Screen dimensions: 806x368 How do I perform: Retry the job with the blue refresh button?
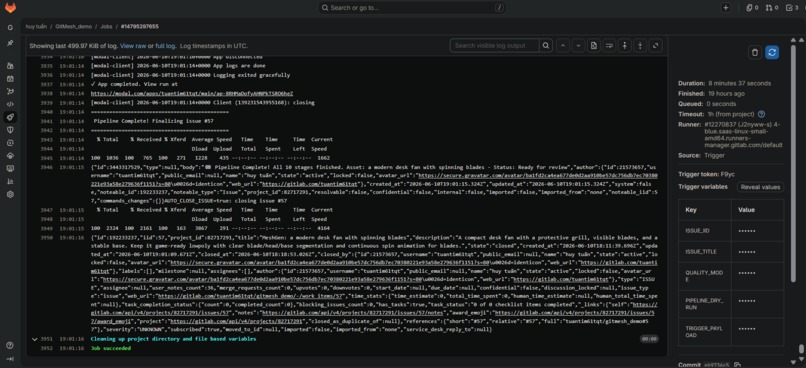(772, 52)
